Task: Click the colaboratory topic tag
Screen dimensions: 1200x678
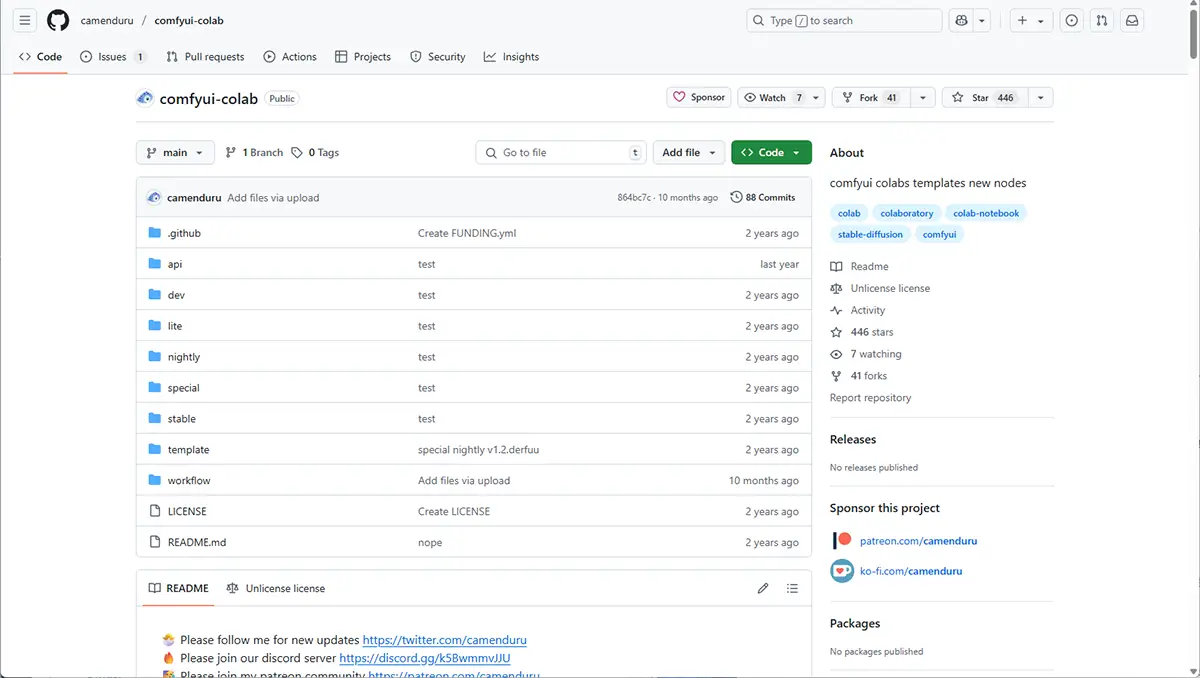Action: pyautogui.click(x=907, y=213)
